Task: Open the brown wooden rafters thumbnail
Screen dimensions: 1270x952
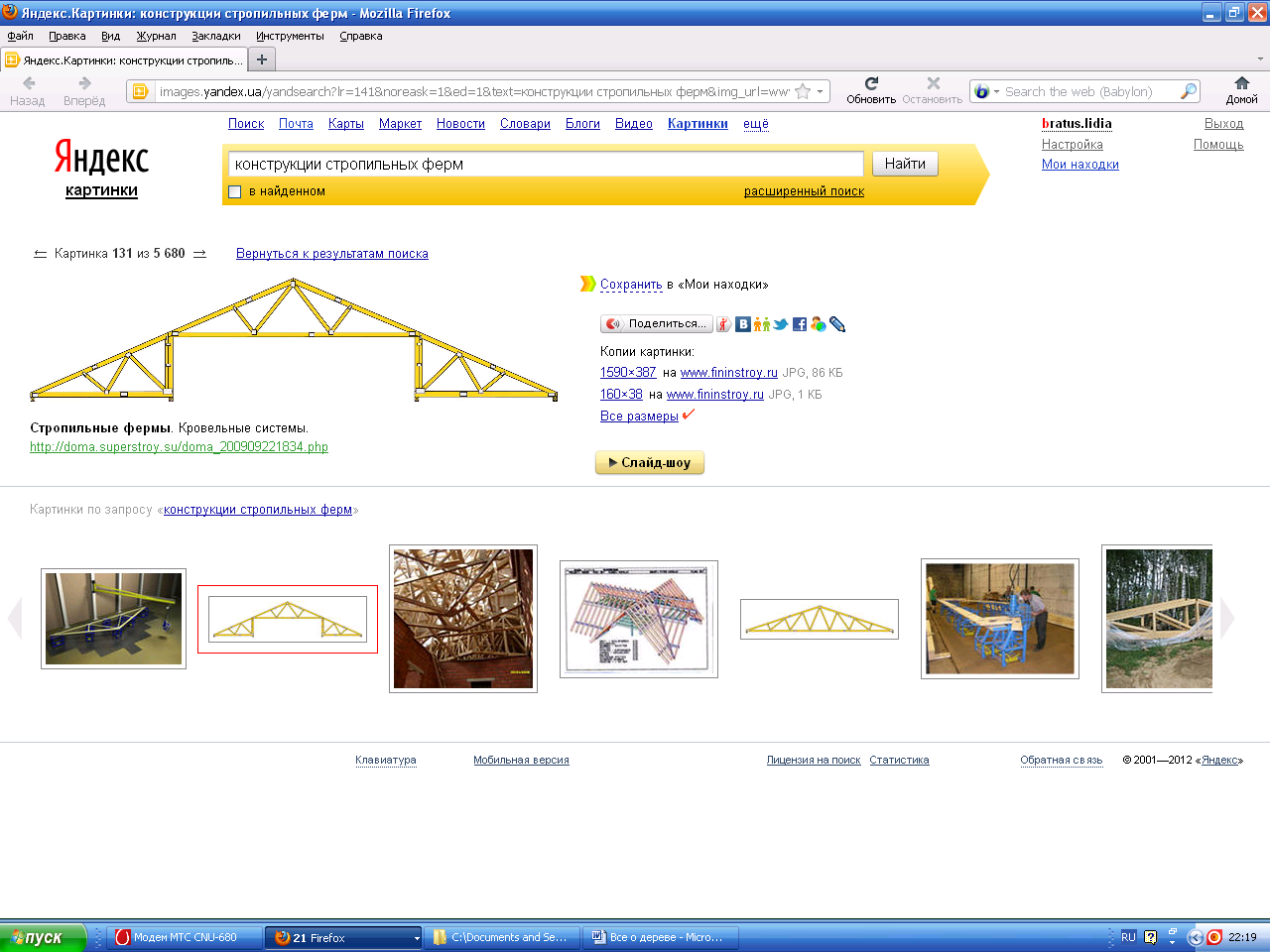Action: 463,619
